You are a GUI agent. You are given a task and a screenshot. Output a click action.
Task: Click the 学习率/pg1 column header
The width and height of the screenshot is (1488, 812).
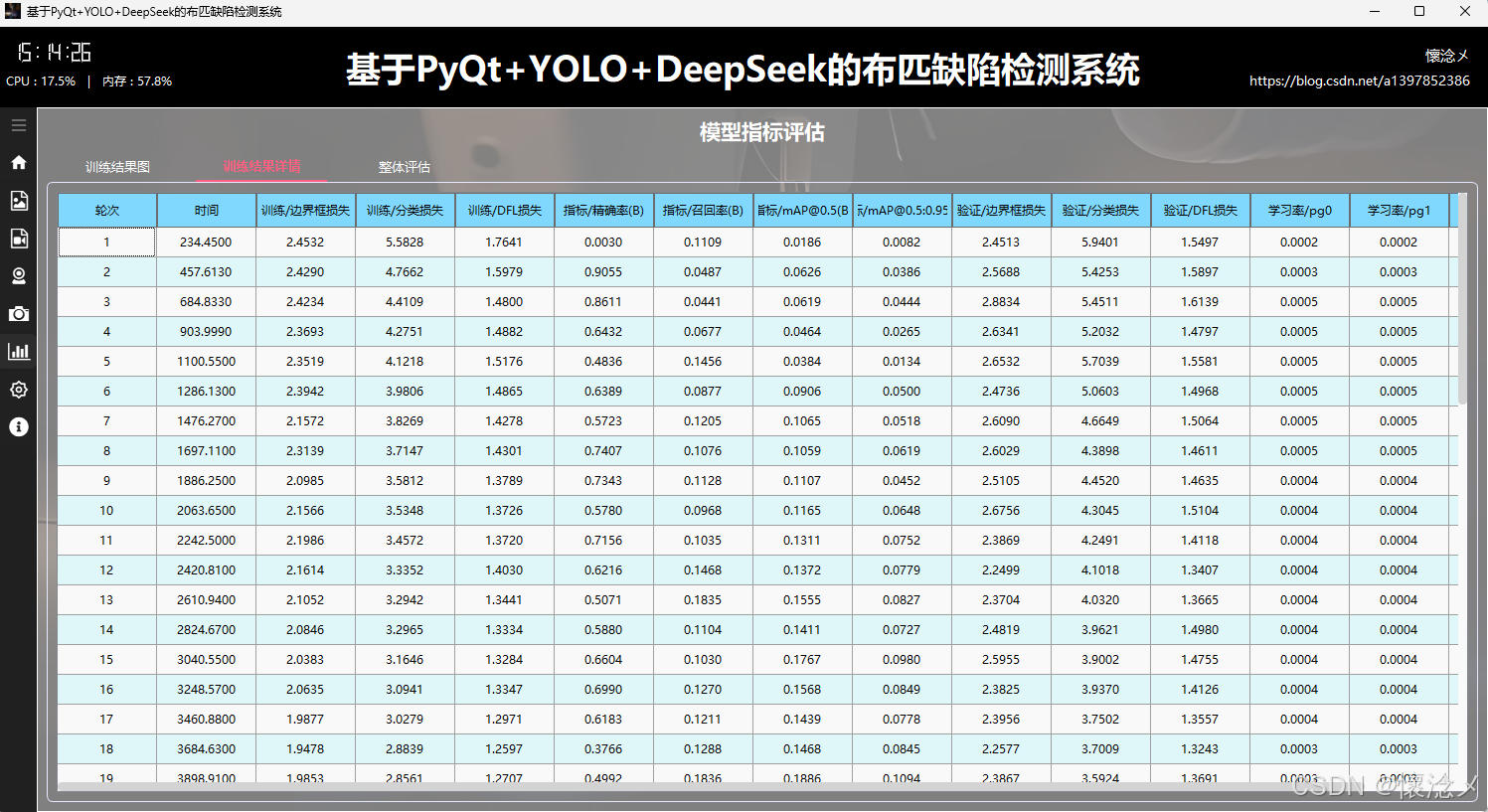point(1400,211)
